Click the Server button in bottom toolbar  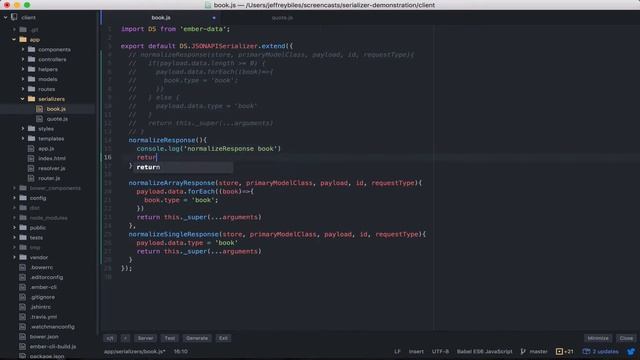pyautogui.click(x=145, y=338)
